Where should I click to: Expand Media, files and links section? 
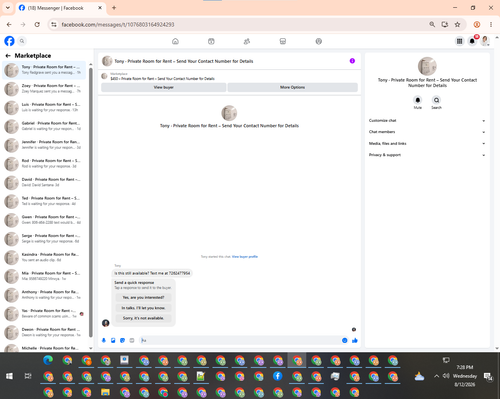pyautogui.click(x=427, y=144)
